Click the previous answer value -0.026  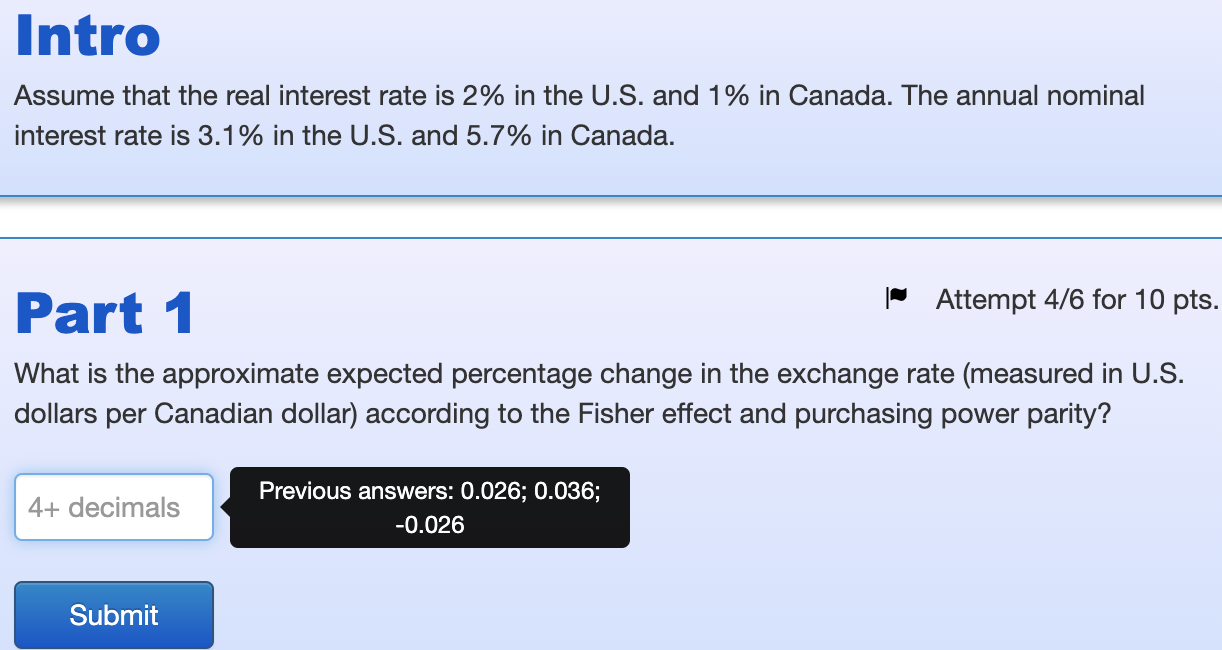click(x=432, y=524)
